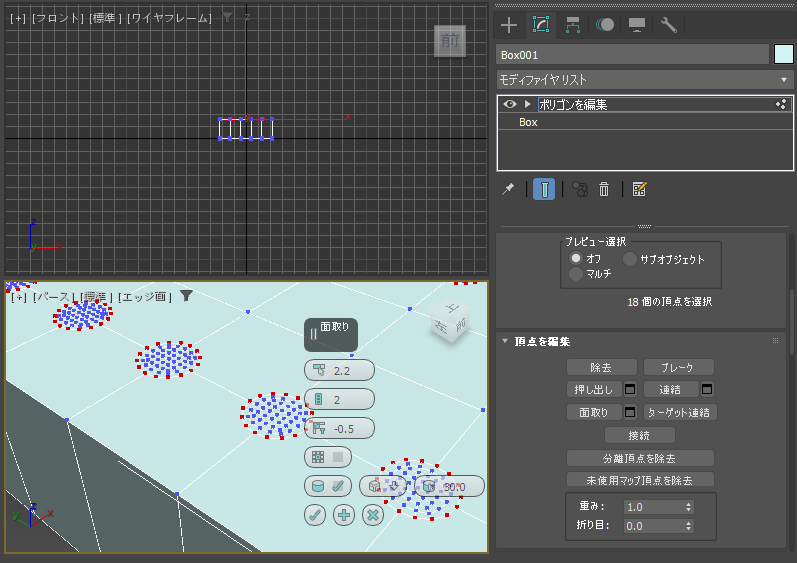Click the 接続 button

pyautogui.click(x=639, y=435)
